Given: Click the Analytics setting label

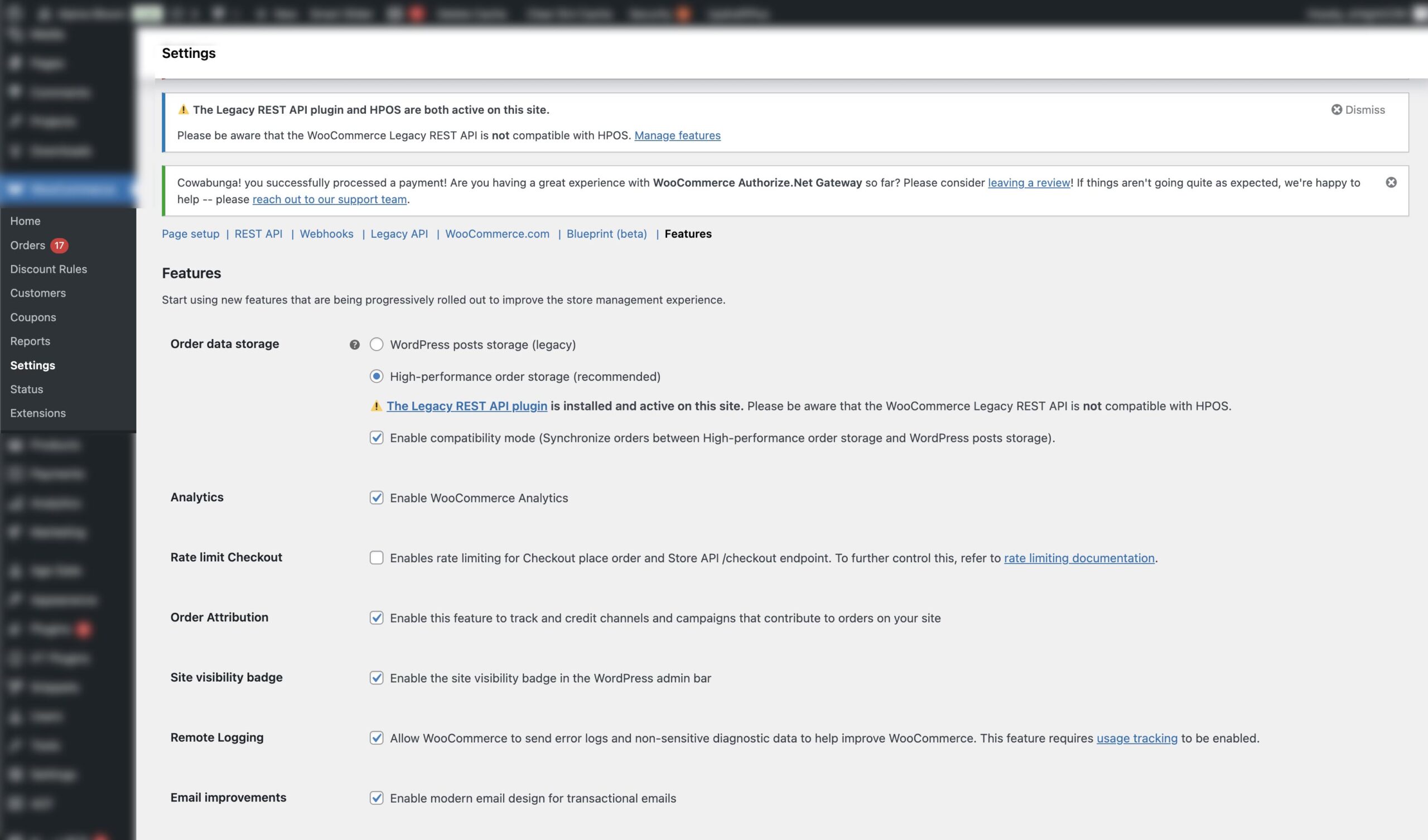Looking at the screenshot, I should click(197, 497).
